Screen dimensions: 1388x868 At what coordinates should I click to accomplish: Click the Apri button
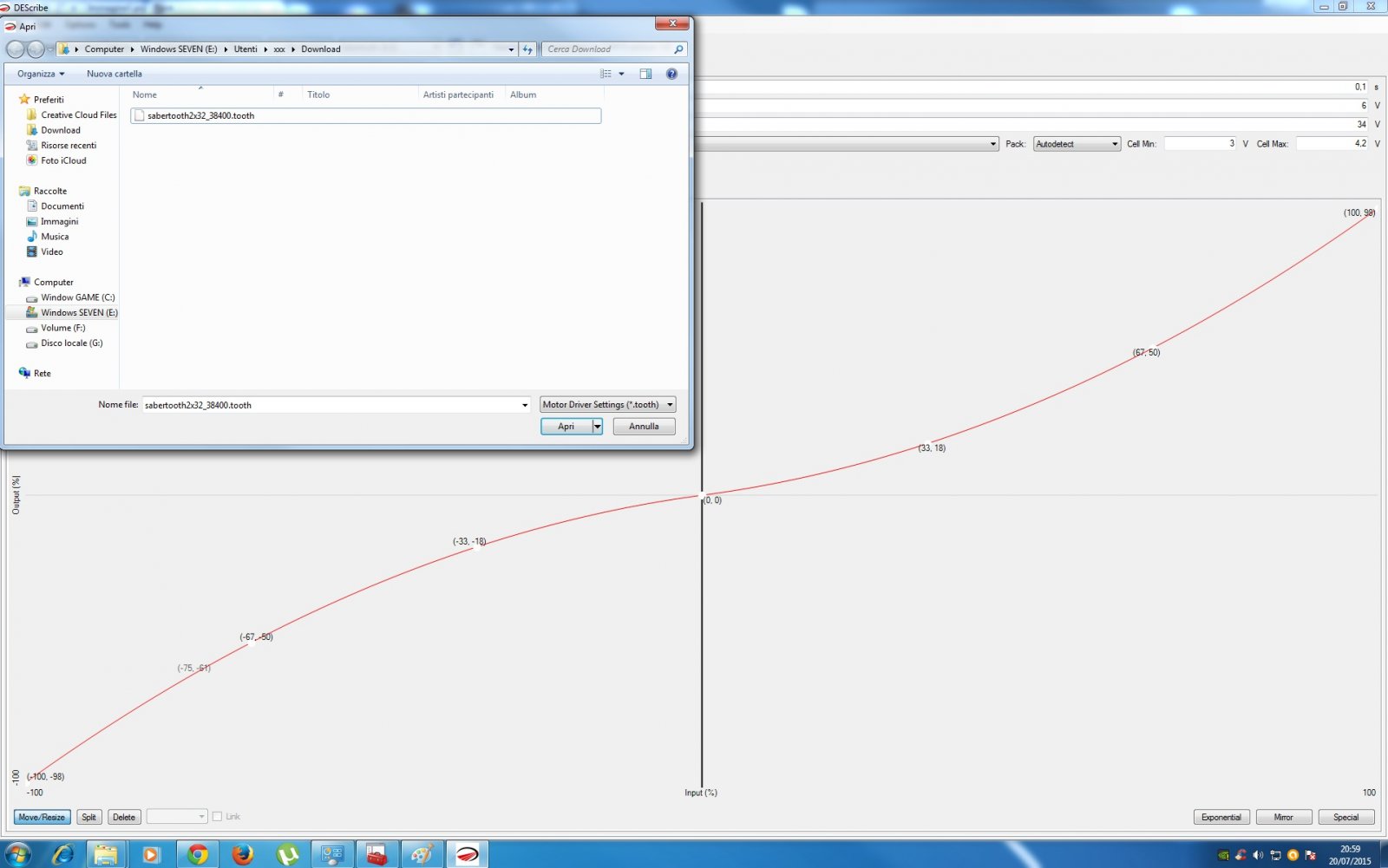pos(566,427)
